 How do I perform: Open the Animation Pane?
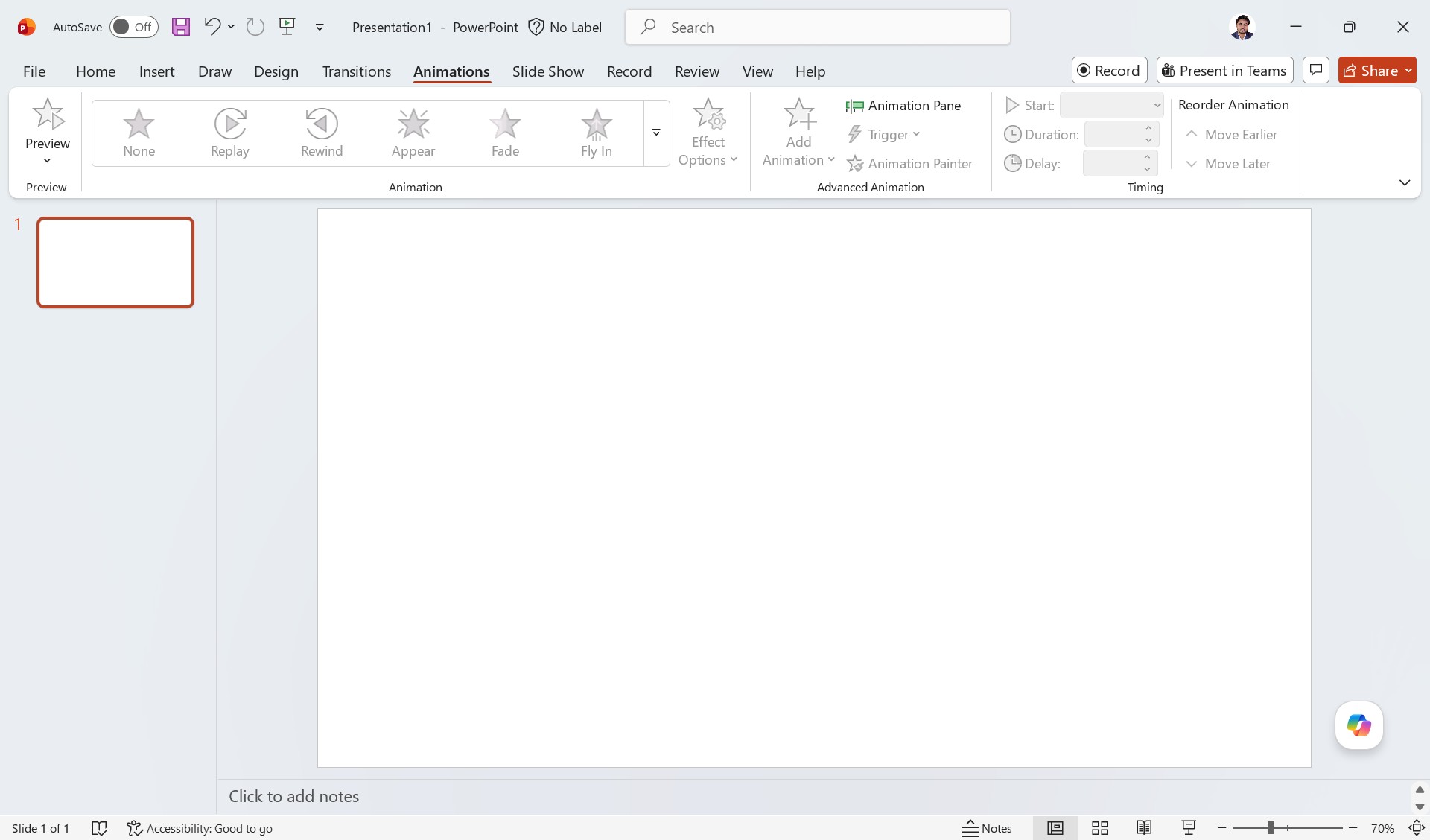(903, 106)
